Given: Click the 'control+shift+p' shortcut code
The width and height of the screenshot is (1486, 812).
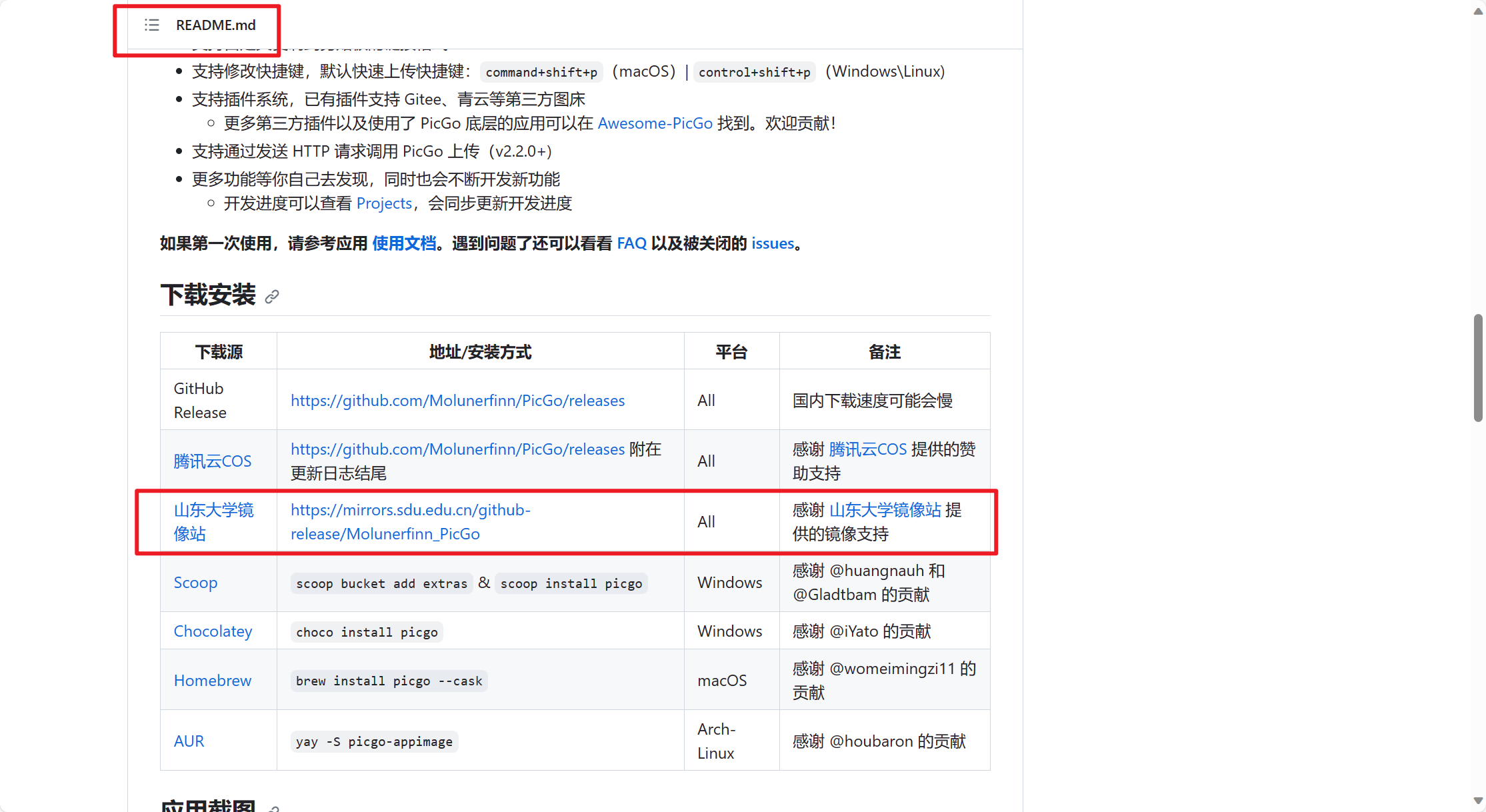Looking at the screenshot, I should (x=755, y=72).
